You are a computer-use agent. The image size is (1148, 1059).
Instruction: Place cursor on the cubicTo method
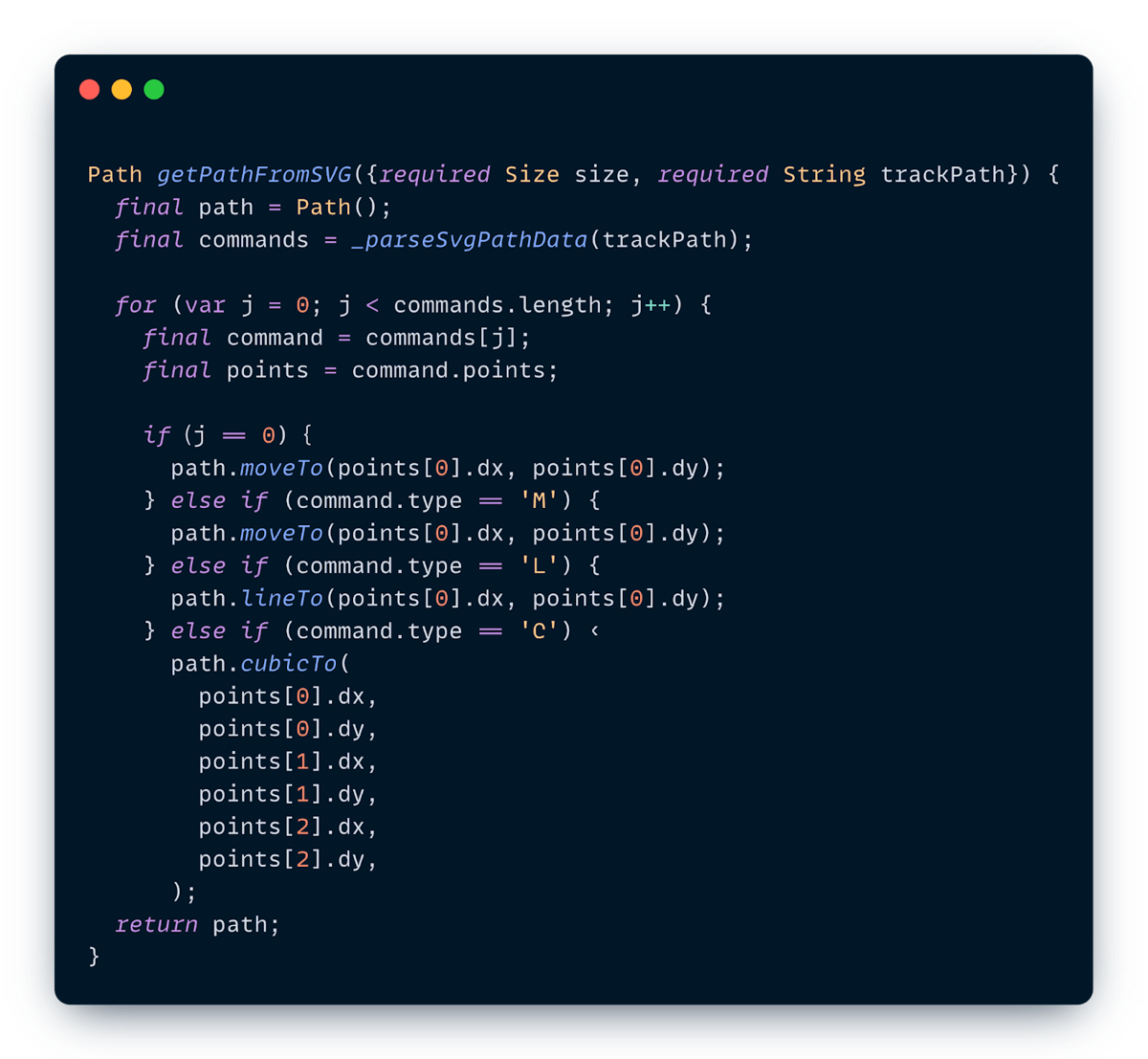[288, 664]
